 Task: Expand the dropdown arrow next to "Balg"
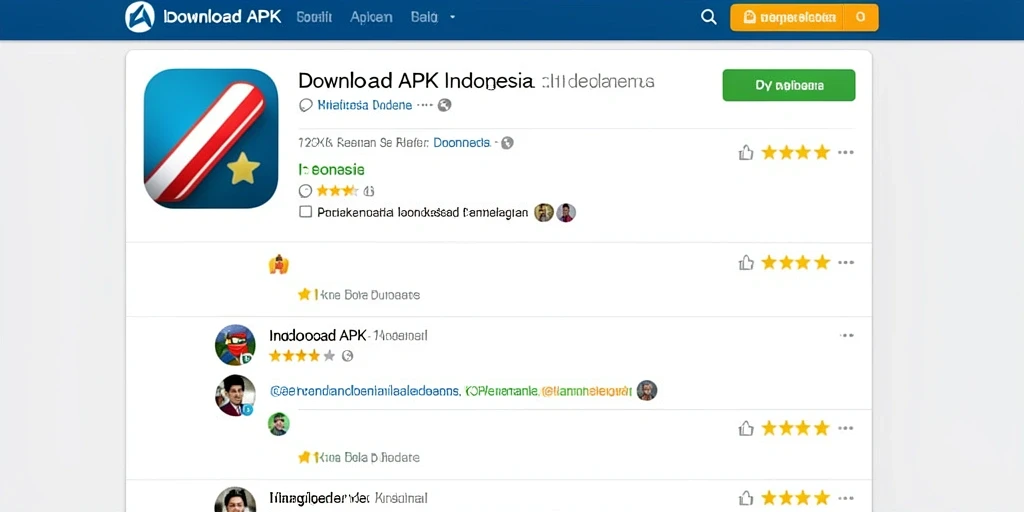pyautogui.click(x=453, y=18)
